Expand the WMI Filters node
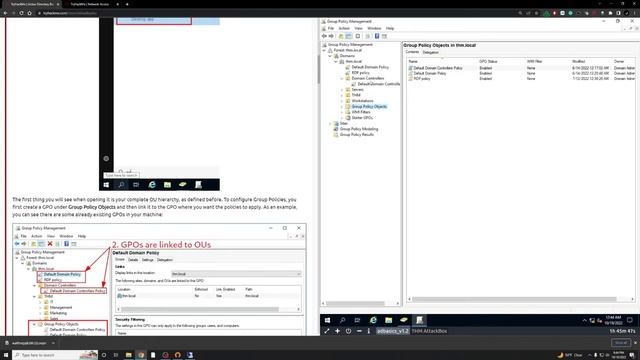This screenshot has height=360, width=640. (x=342, y=112)
